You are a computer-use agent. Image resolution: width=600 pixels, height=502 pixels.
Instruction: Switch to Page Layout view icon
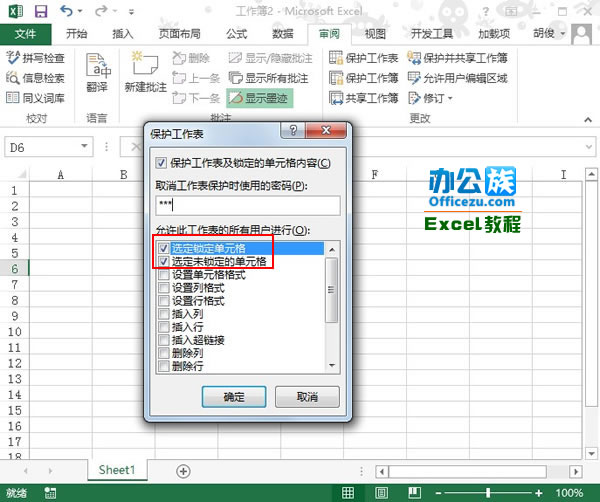pyautogui.click(x=381, y=492)
